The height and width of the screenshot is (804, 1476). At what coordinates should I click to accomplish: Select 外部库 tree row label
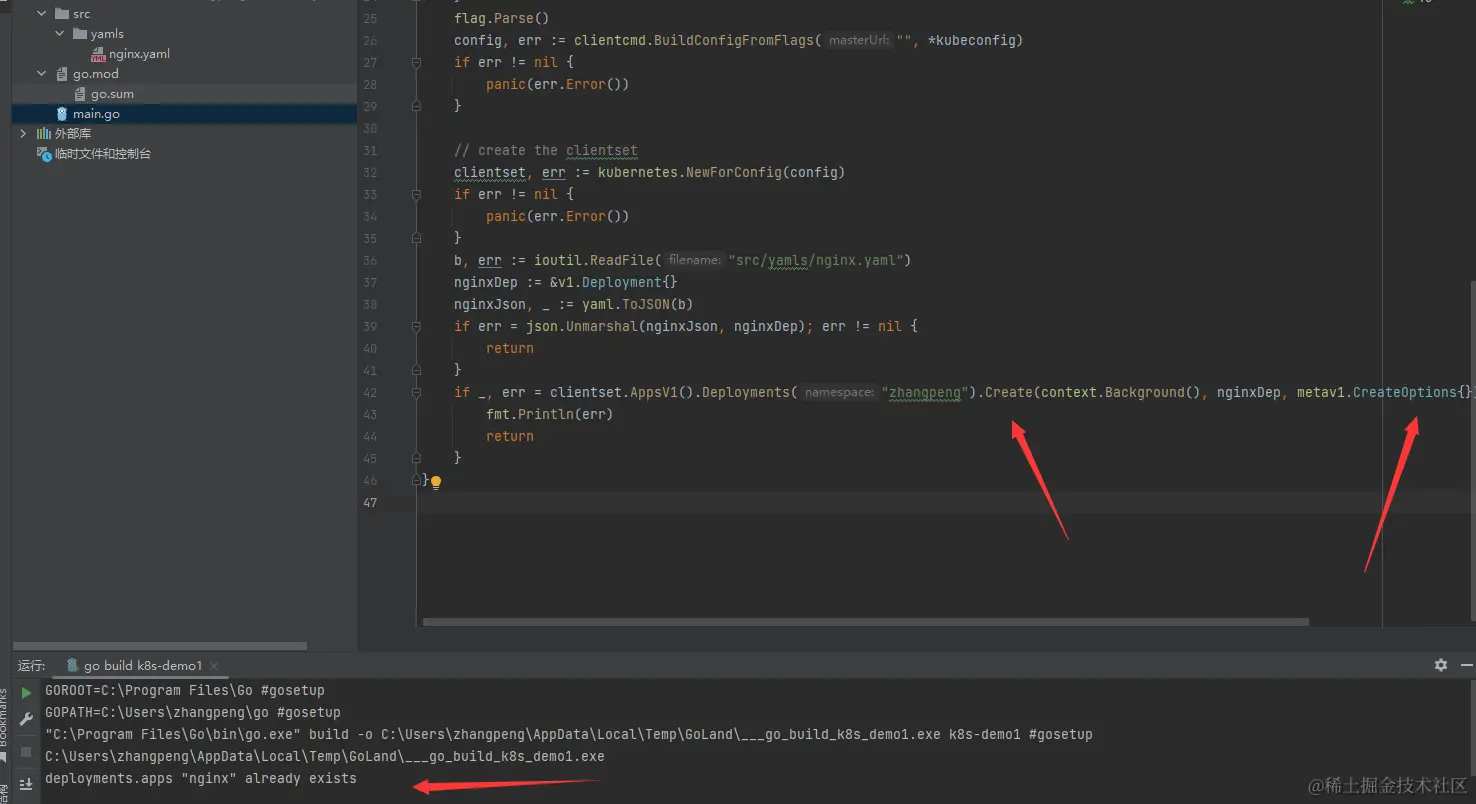(73, 134)
